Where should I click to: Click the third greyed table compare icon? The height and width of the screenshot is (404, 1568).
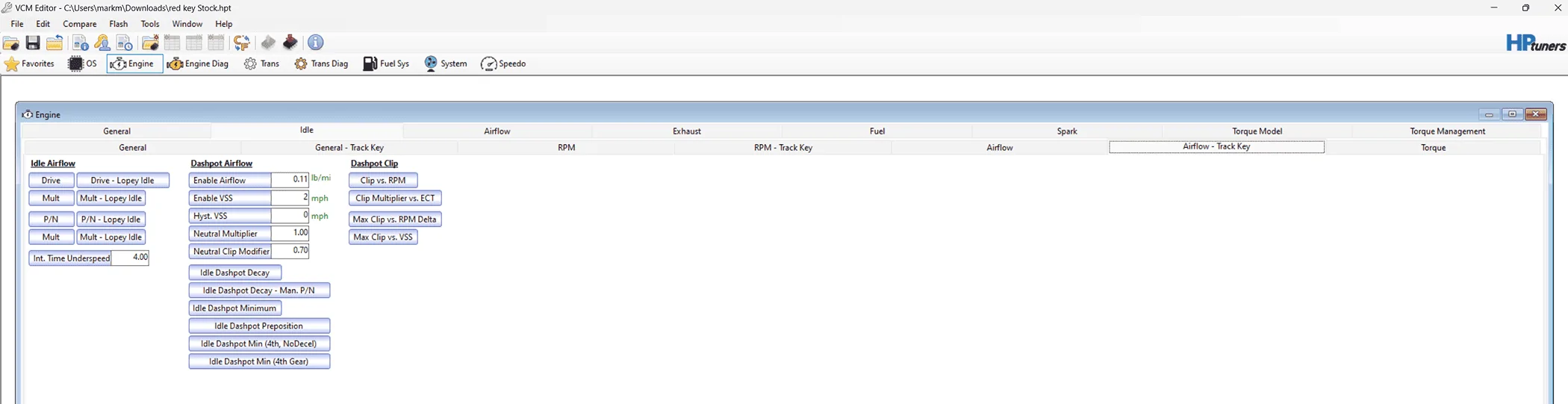coord(217,43)
